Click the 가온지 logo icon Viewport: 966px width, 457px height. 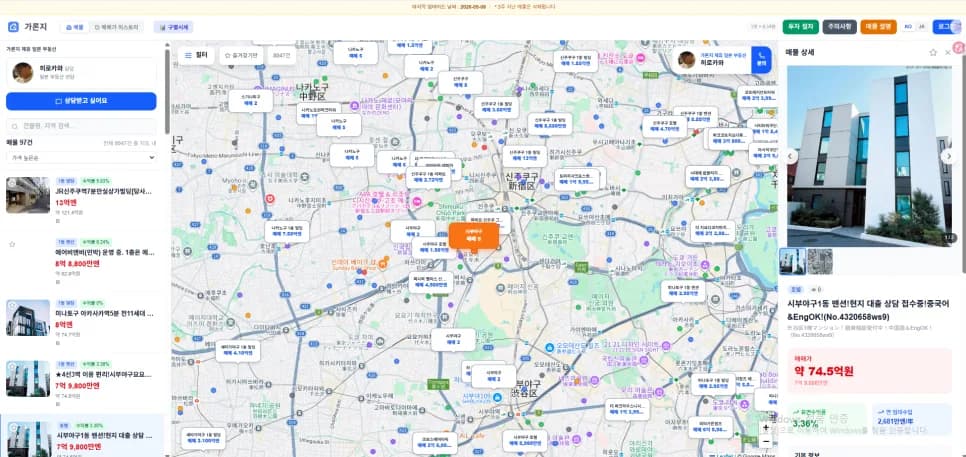[14, 27]
